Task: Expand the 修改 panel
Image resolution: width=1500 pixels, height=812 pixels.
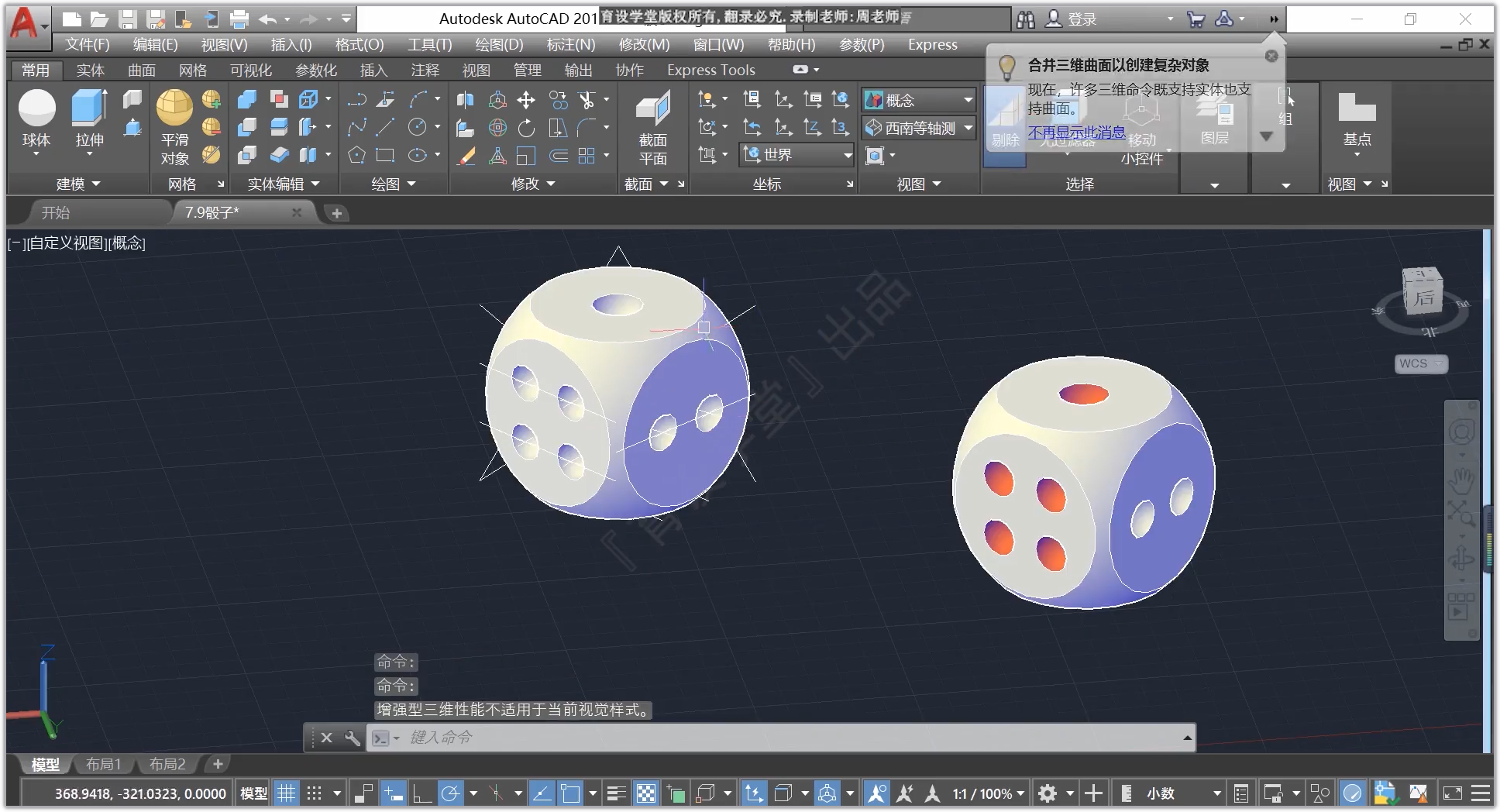Action: [533, 184]
